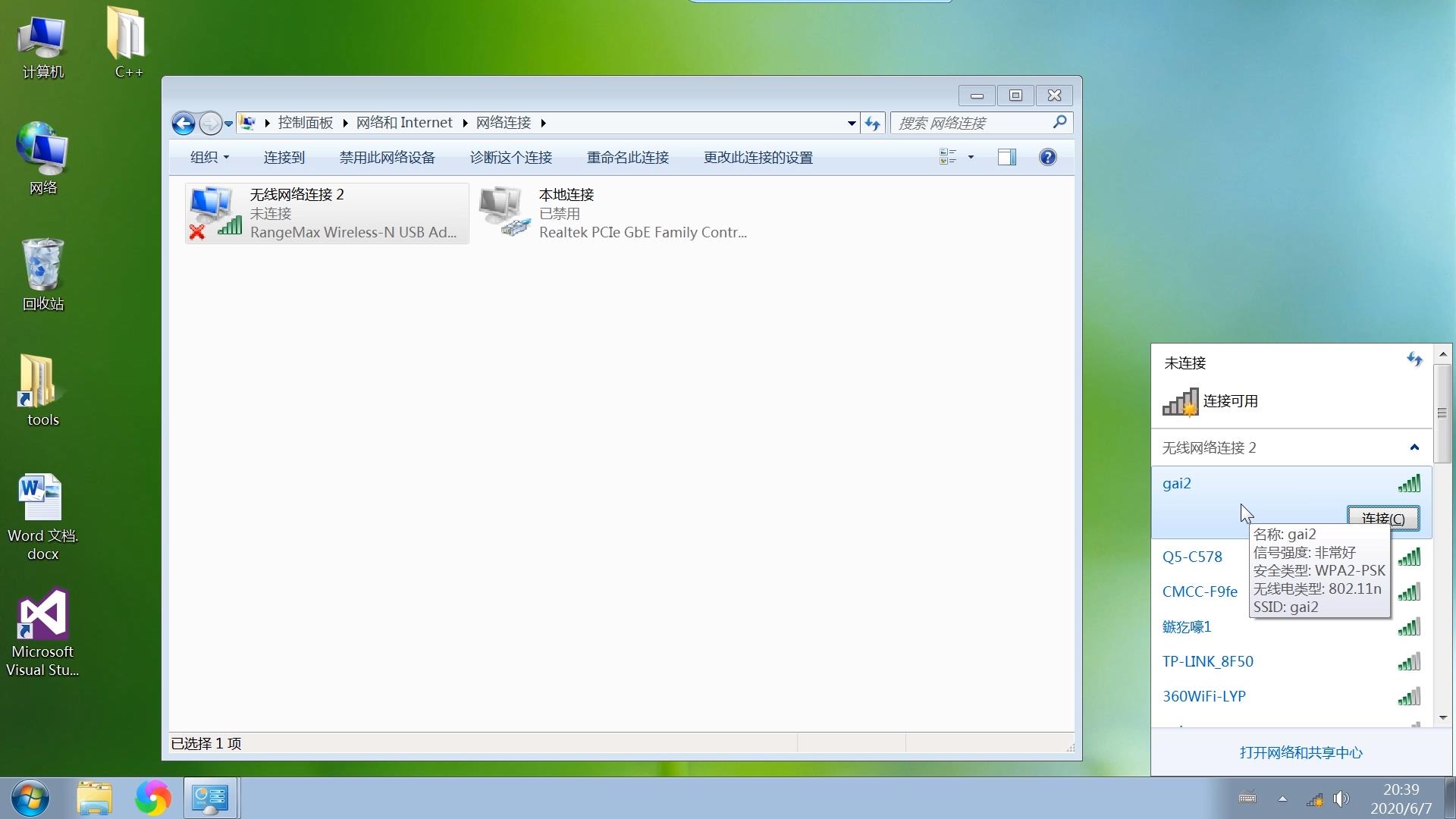Collapse the 无线网络连接 2 network section
Image resolution: width=1456 pixels, height=819 pixels.
tap(1414, 447)
